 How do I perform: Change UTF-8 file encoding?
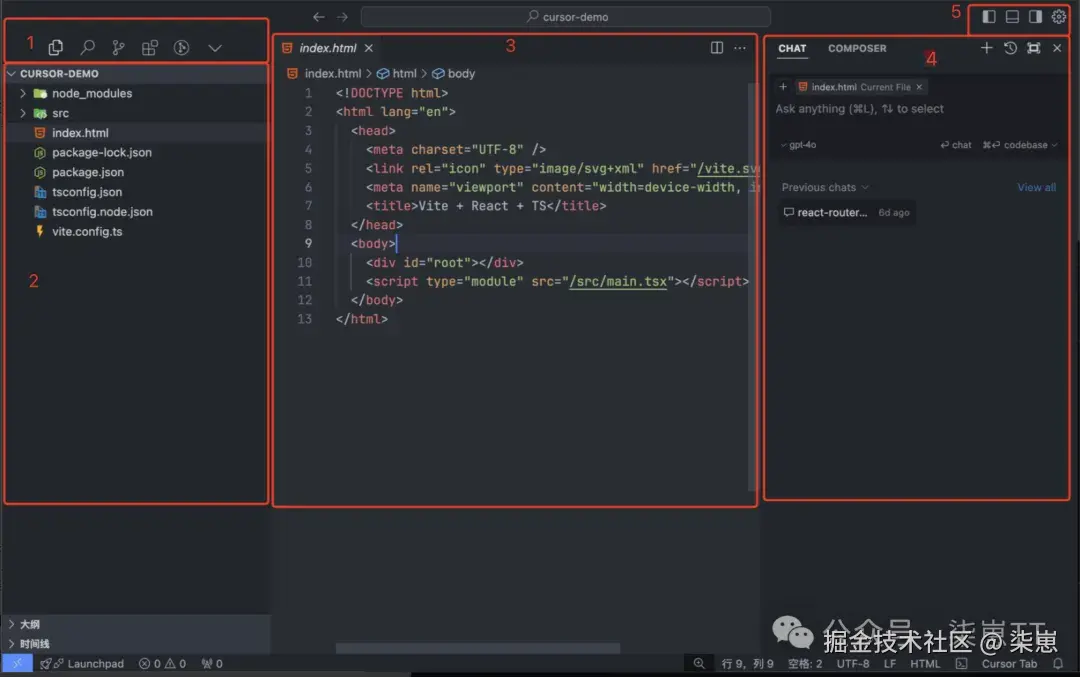click(853, 663)
